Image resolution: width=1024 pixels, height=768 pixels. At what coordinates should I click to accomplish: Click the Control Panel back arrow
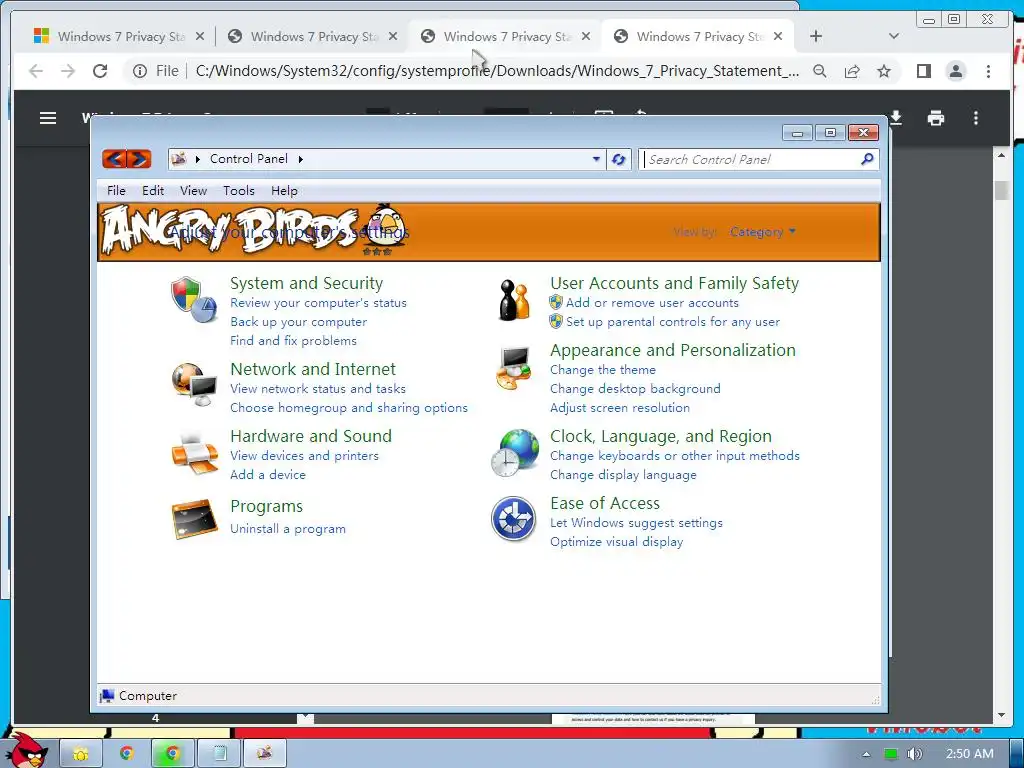(114, 159)
